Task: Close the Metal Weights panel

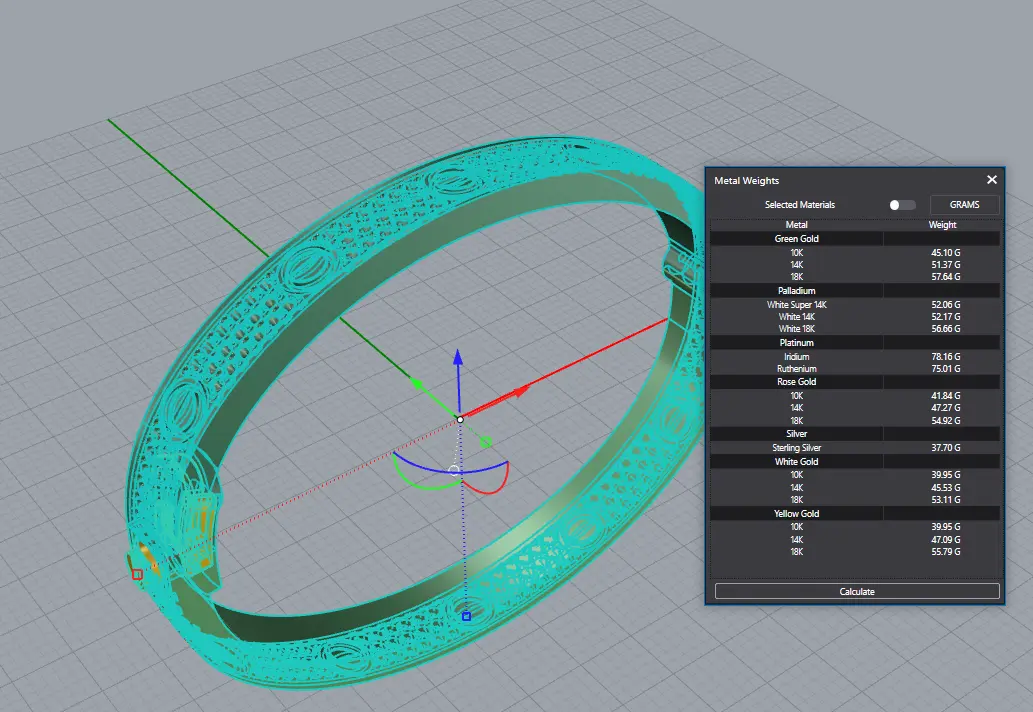Action: pyautogui.click(x=991, y=180)
